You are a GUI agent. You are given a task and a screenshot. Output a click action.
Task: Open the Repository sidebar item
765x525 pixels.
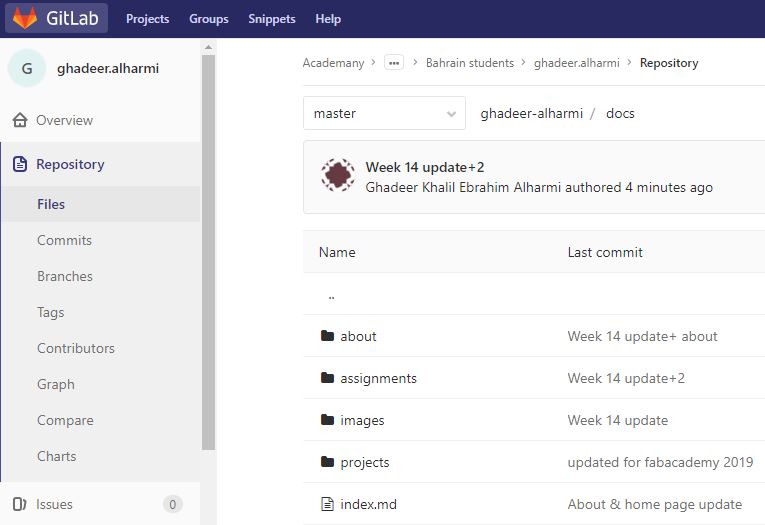(100, 164)
